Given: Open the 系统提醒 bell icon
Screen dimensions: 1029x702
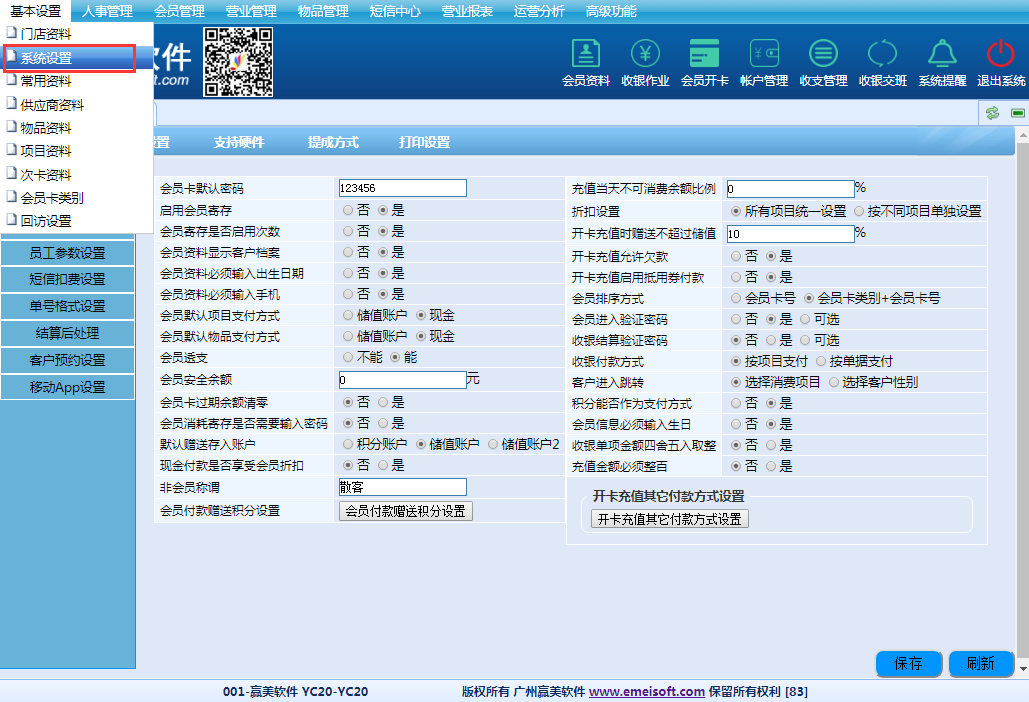Looking at the screenshot, I should tap(942, 55).
